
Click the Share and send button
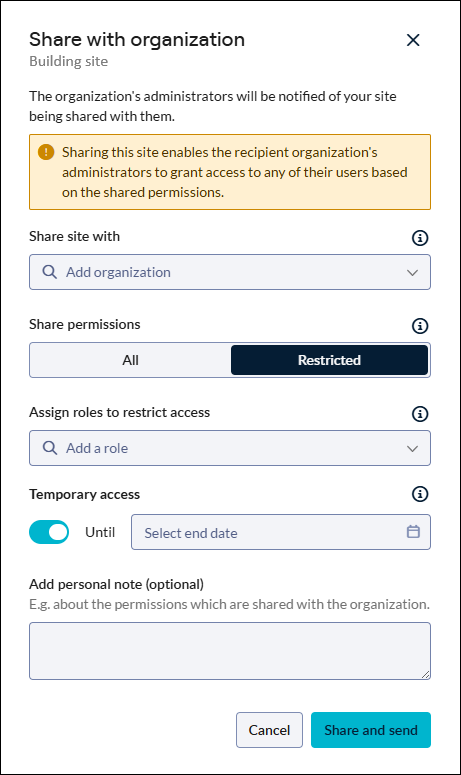pos(371,730)
